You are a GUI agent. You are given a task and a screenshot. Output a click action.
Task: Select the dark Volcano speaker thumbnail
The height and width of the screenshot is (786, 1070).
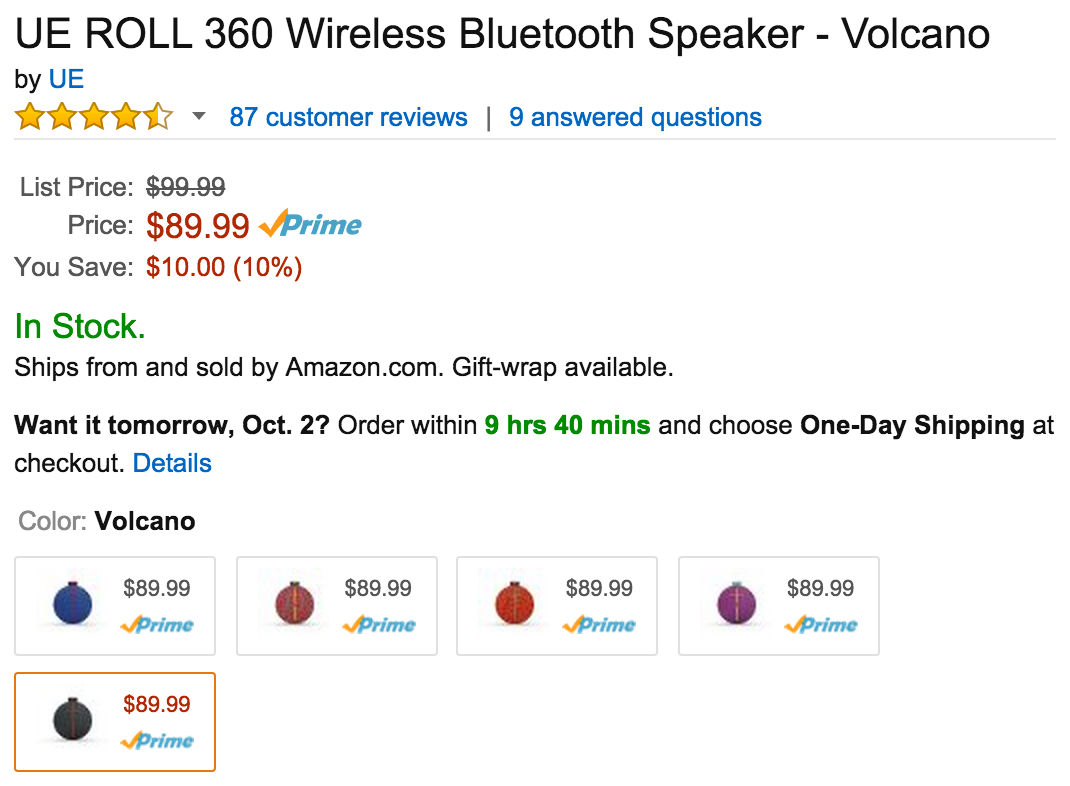[72, 720]
